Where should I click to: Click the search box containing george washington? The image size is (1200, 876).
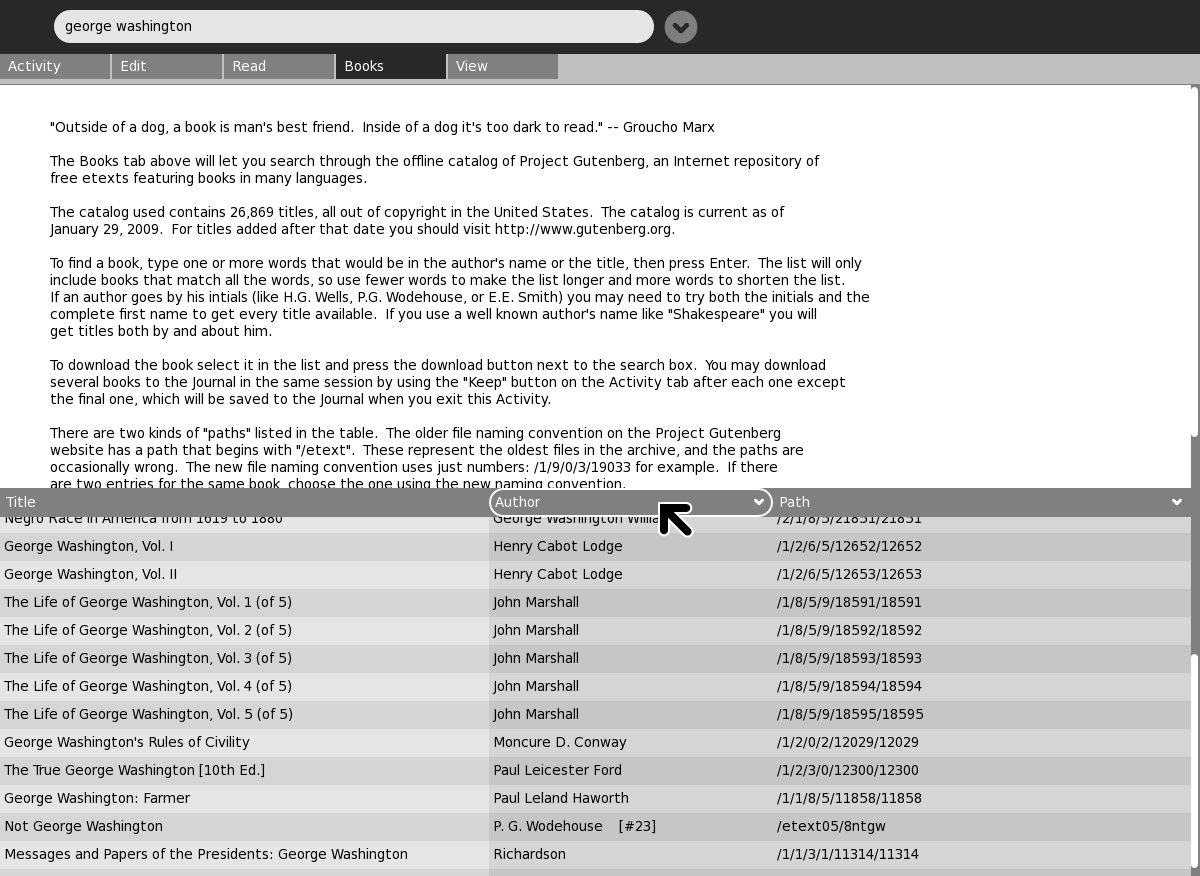coord(353,27)
